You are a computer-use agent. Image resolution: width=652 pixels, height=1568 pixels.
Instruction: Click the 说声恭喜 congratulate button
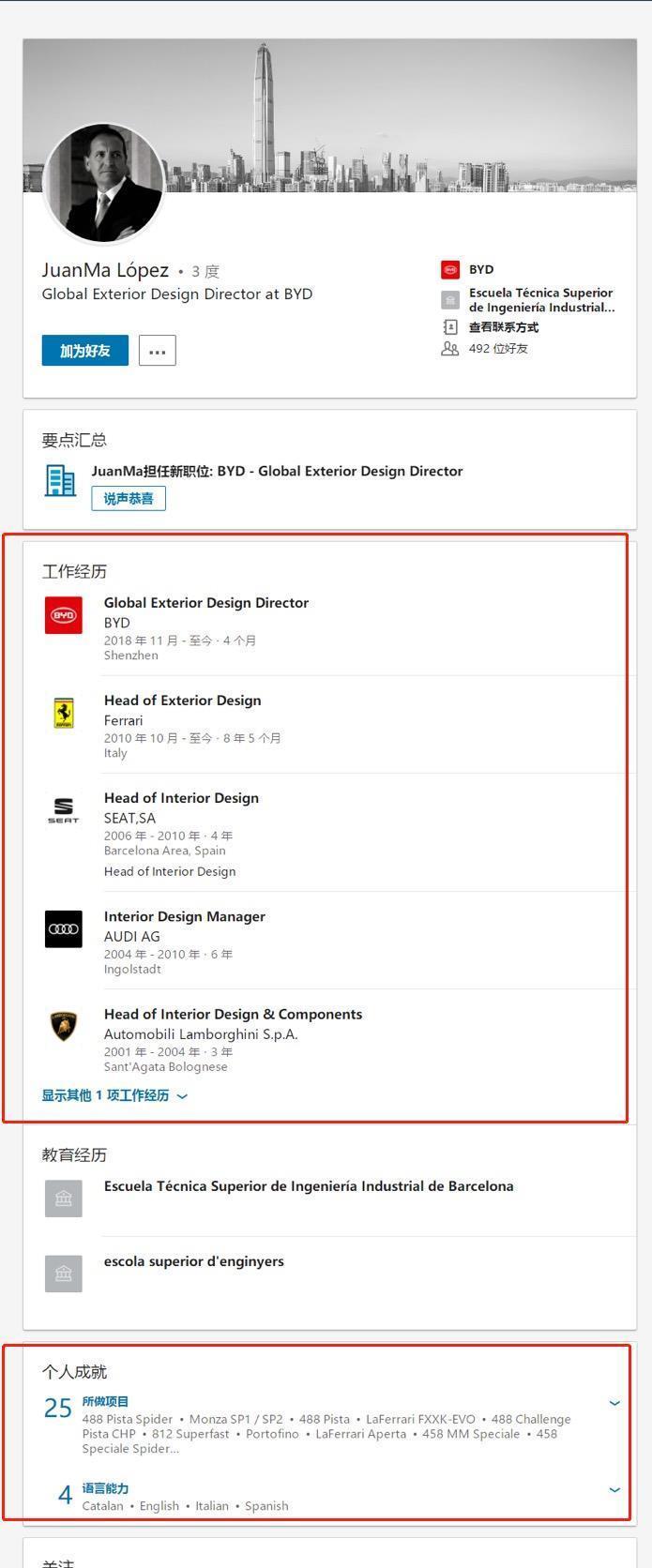pyautogui.click(x=129, y=499)
